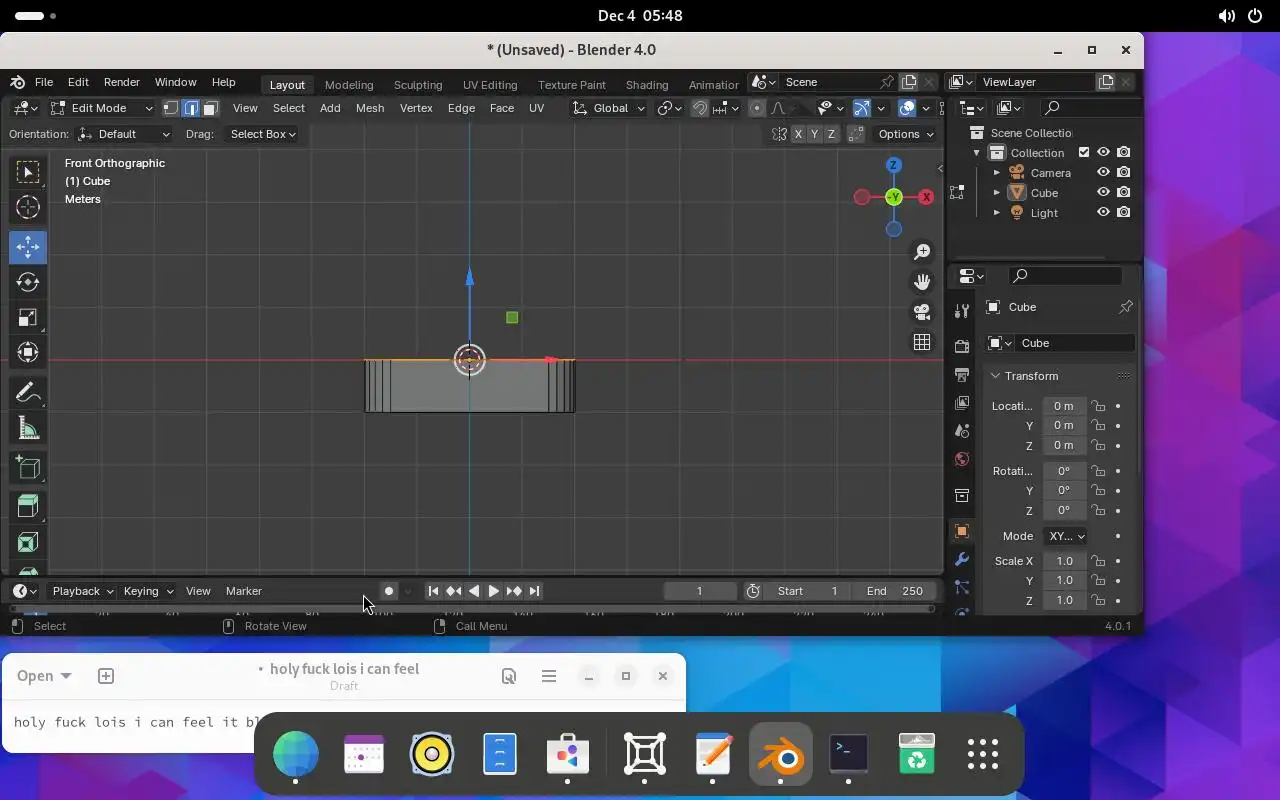
Task: Open the World properties tab
Action: (962, 459)
